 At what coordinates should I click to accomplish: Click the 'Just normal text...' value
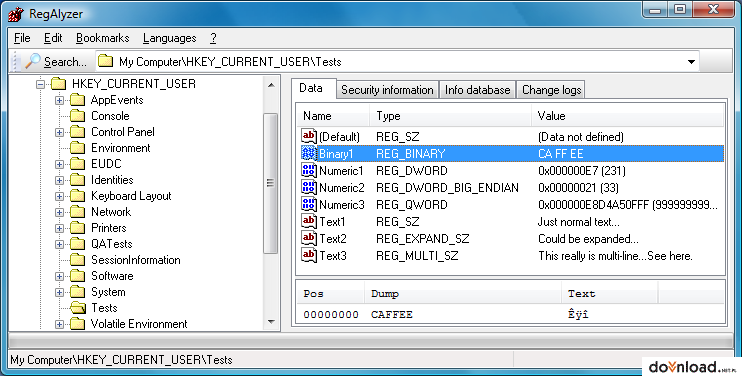tap(579, 222)
